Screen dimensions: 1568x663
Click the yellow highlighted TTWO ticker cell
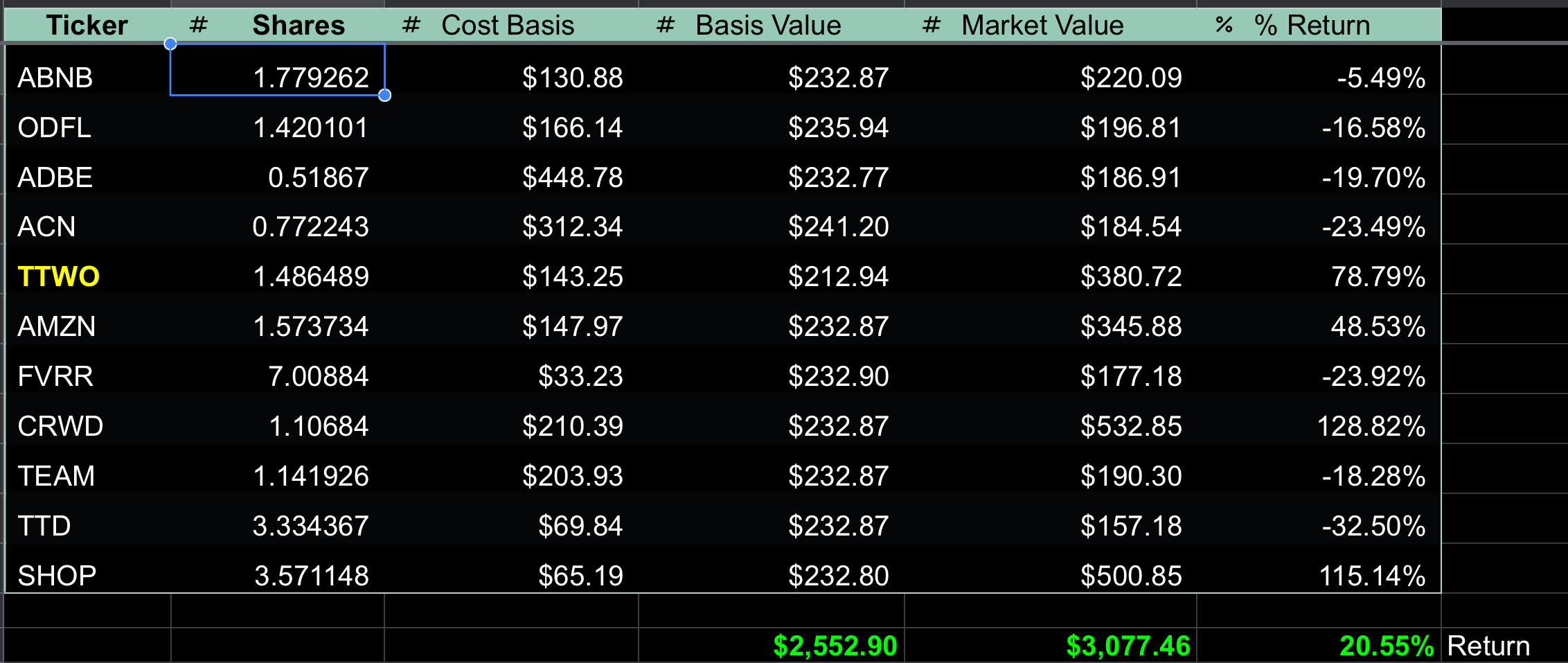tap(59, 276)
